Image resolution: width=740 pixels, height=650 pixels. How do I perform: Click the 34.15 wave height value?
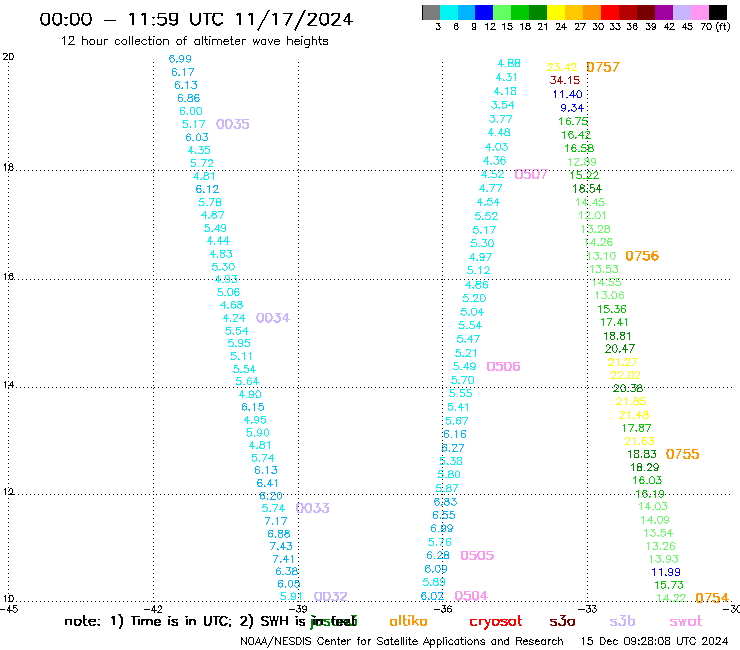pyautogui.click(x=564, y=80)
